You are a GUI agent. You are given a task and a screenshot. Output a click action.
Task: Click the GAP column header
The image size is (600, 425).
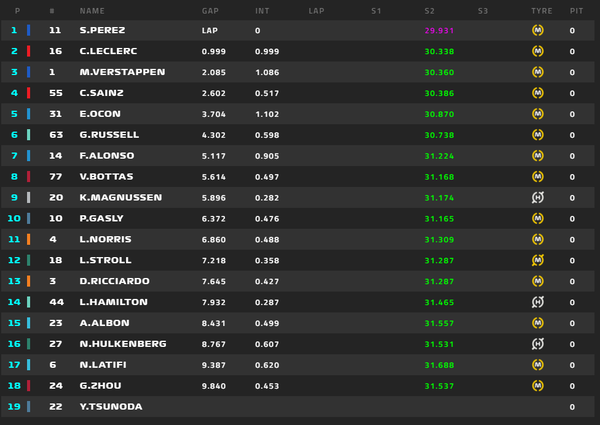tap(210, 11)
